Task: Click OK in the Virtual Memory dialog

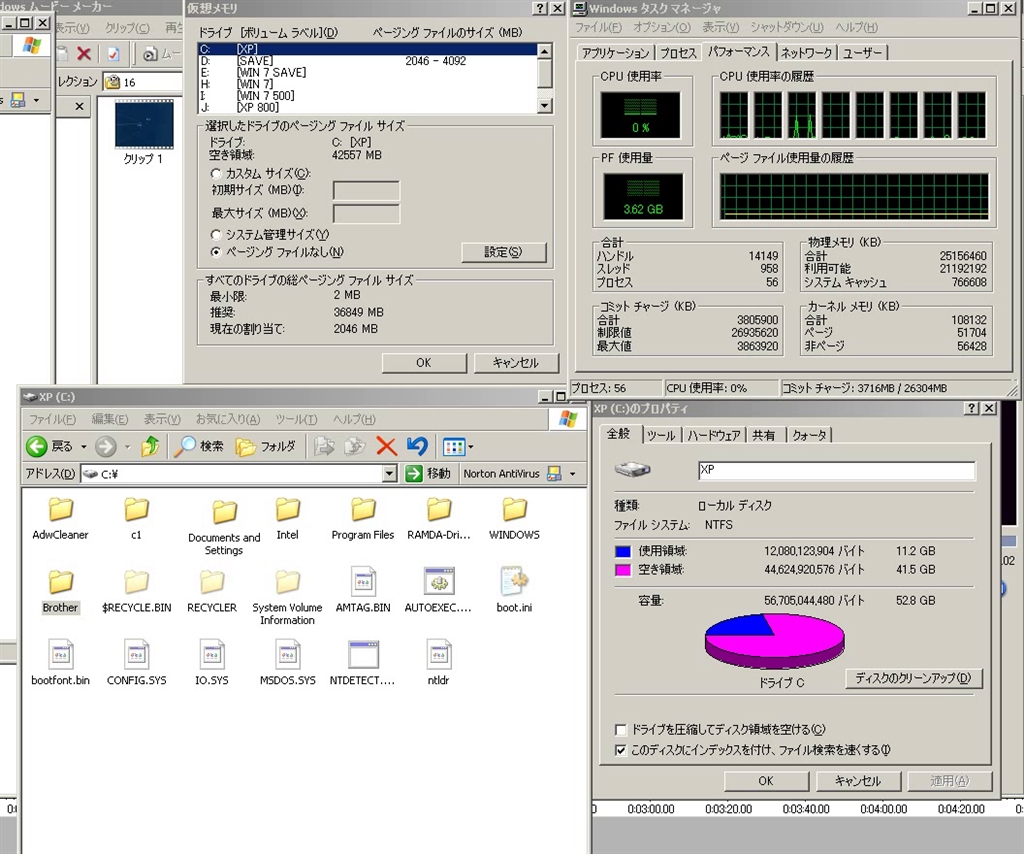Action: coord(424,362)
